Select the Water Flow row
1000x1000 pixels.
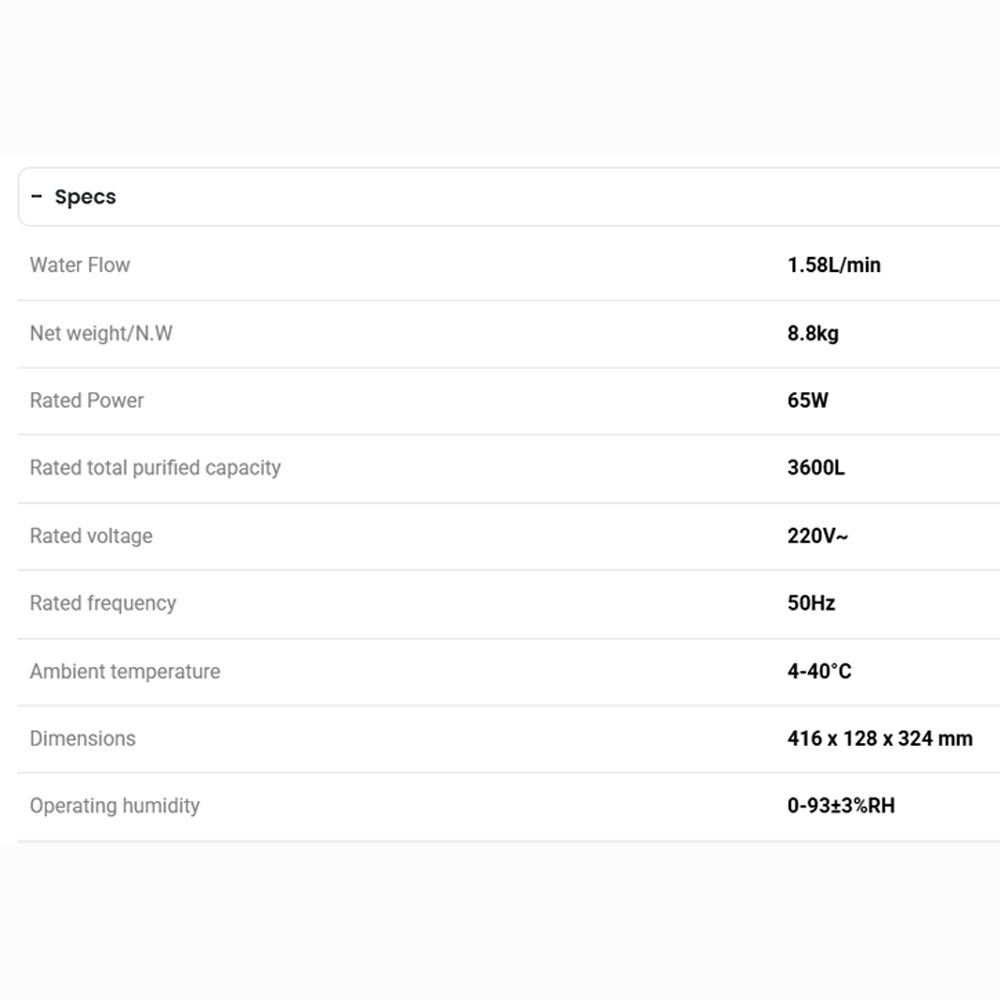[80, 265]
